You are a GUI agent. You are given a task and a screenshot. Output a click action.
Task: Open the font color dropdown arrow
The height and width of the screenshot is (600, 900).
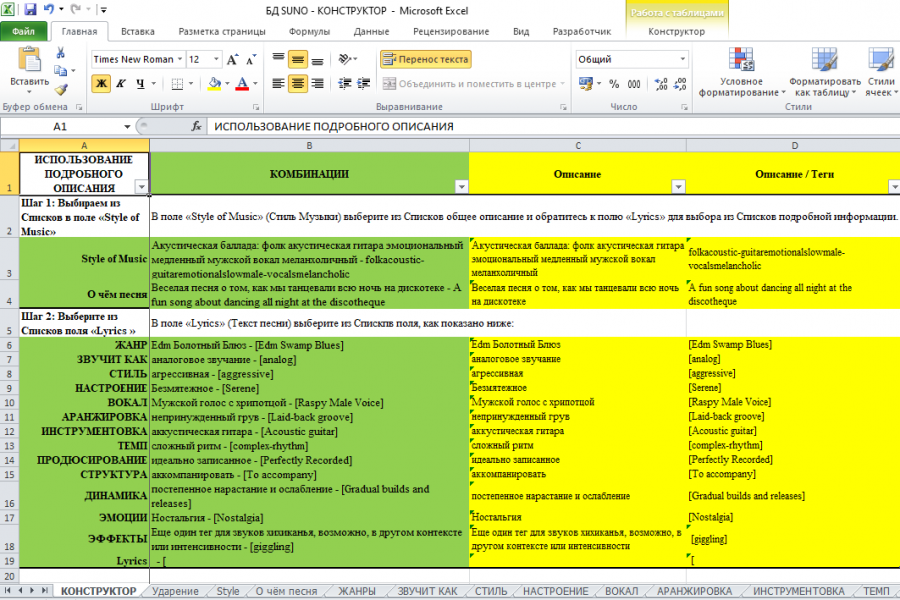[255, 84]
